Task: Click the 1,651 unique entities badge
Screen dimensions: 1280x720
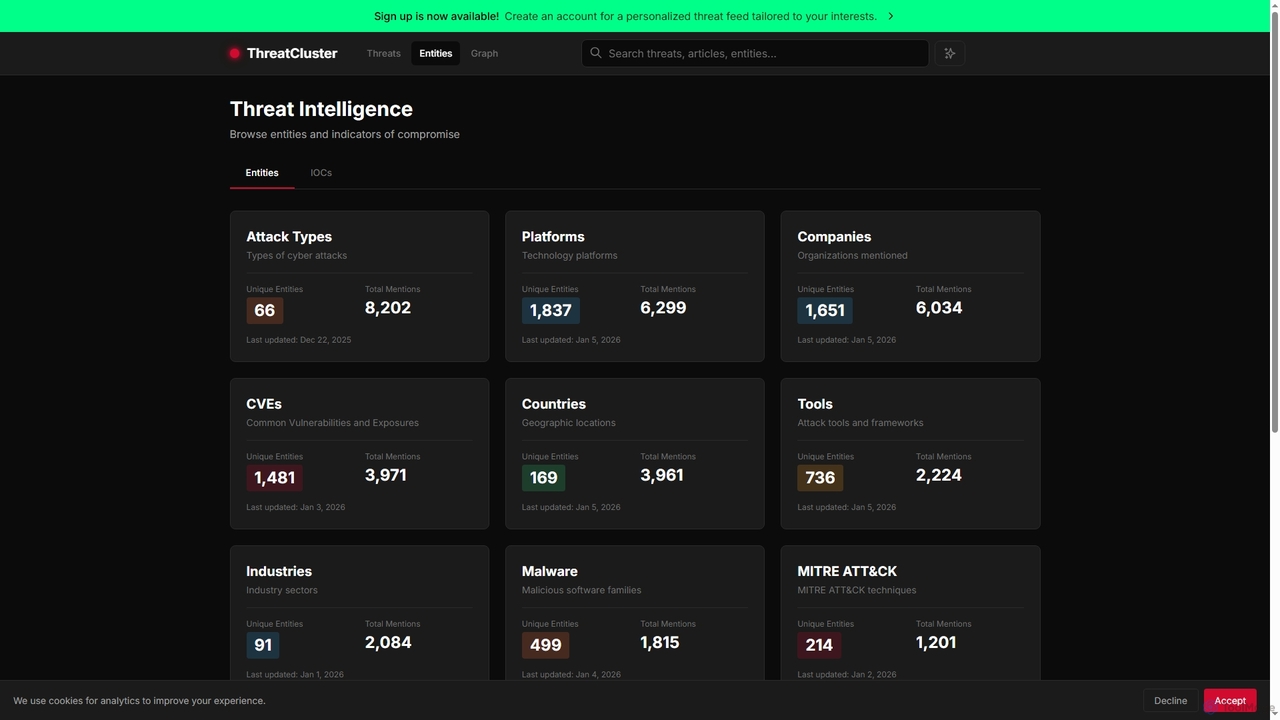Action: coord(825,310)
